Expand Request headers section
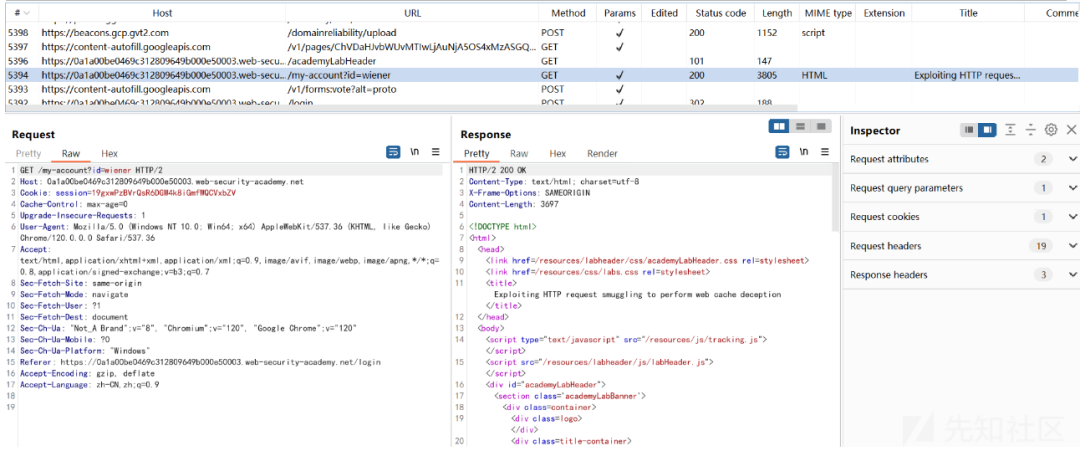Screen dimensions: 1080x451 (x=961, y=246)
